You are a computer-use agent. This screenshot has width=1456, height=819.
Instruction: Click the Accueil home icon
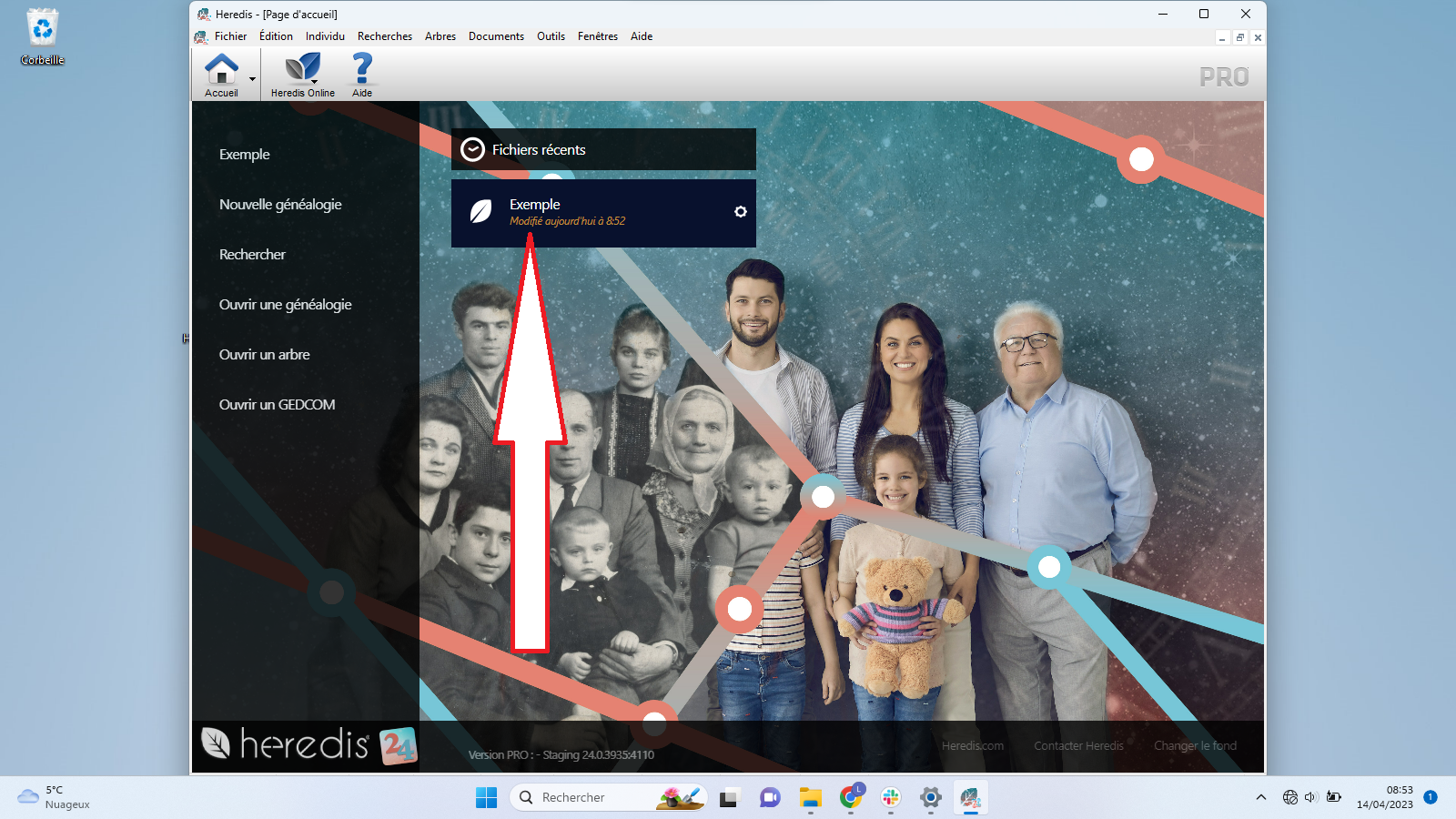pyautogui.click(x=221, y=69)
